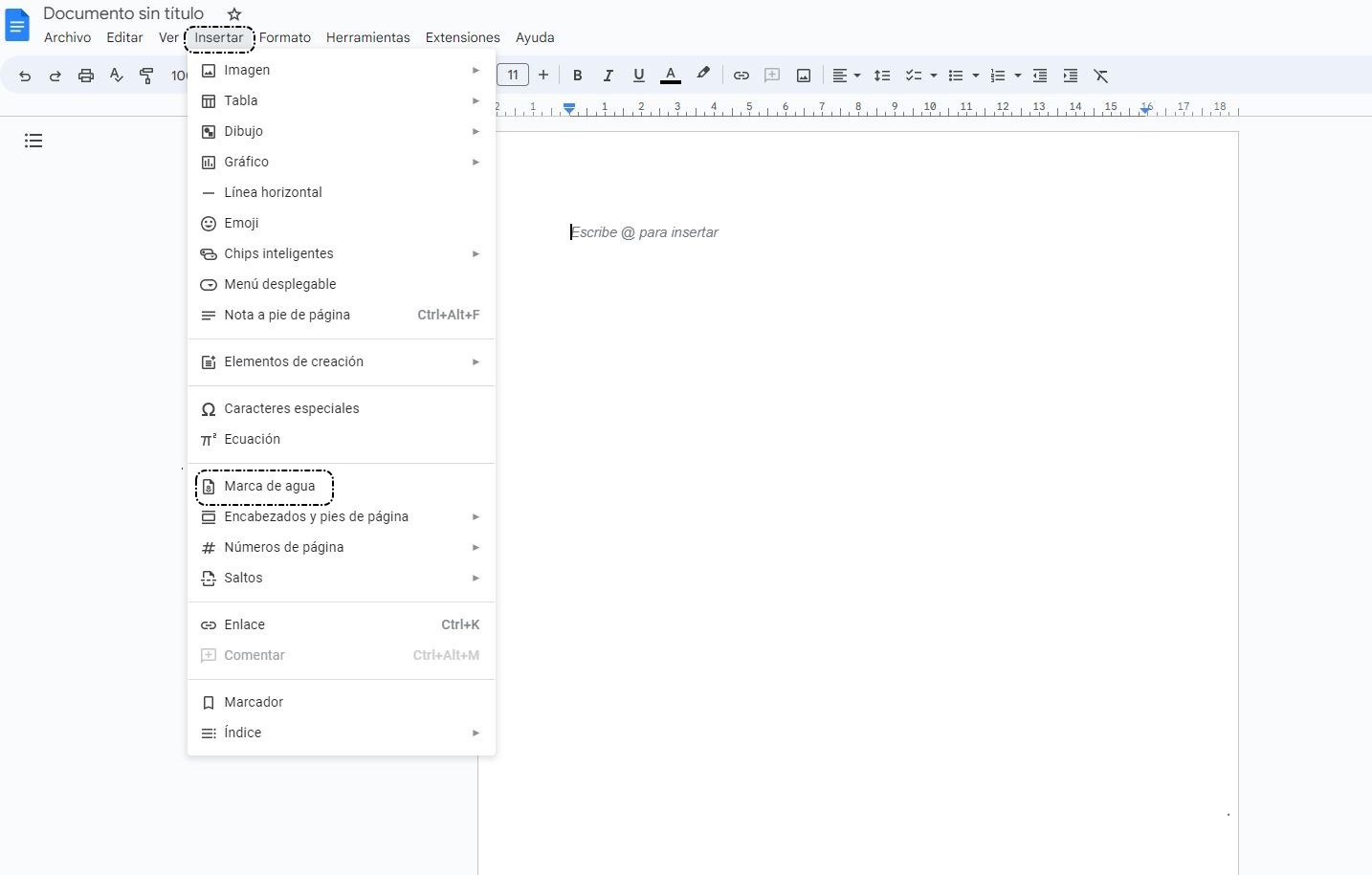Click the add comment toolbar icon
Viewport: 1372px width, 875px height.
point(772,76)
